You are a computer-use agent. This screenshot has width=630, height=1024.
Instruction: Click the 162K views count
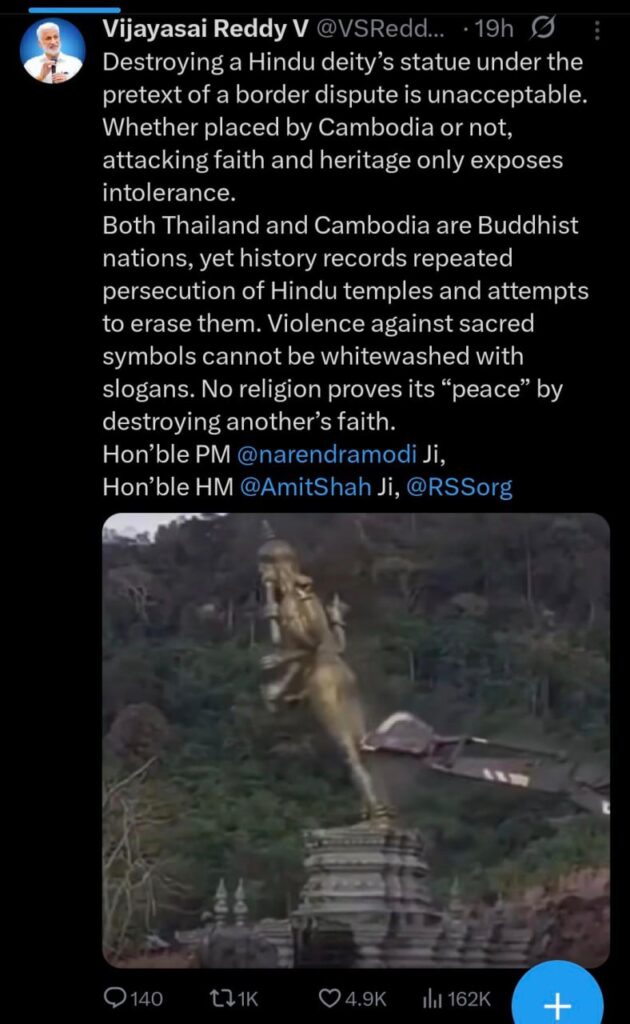tap(469, 999)
